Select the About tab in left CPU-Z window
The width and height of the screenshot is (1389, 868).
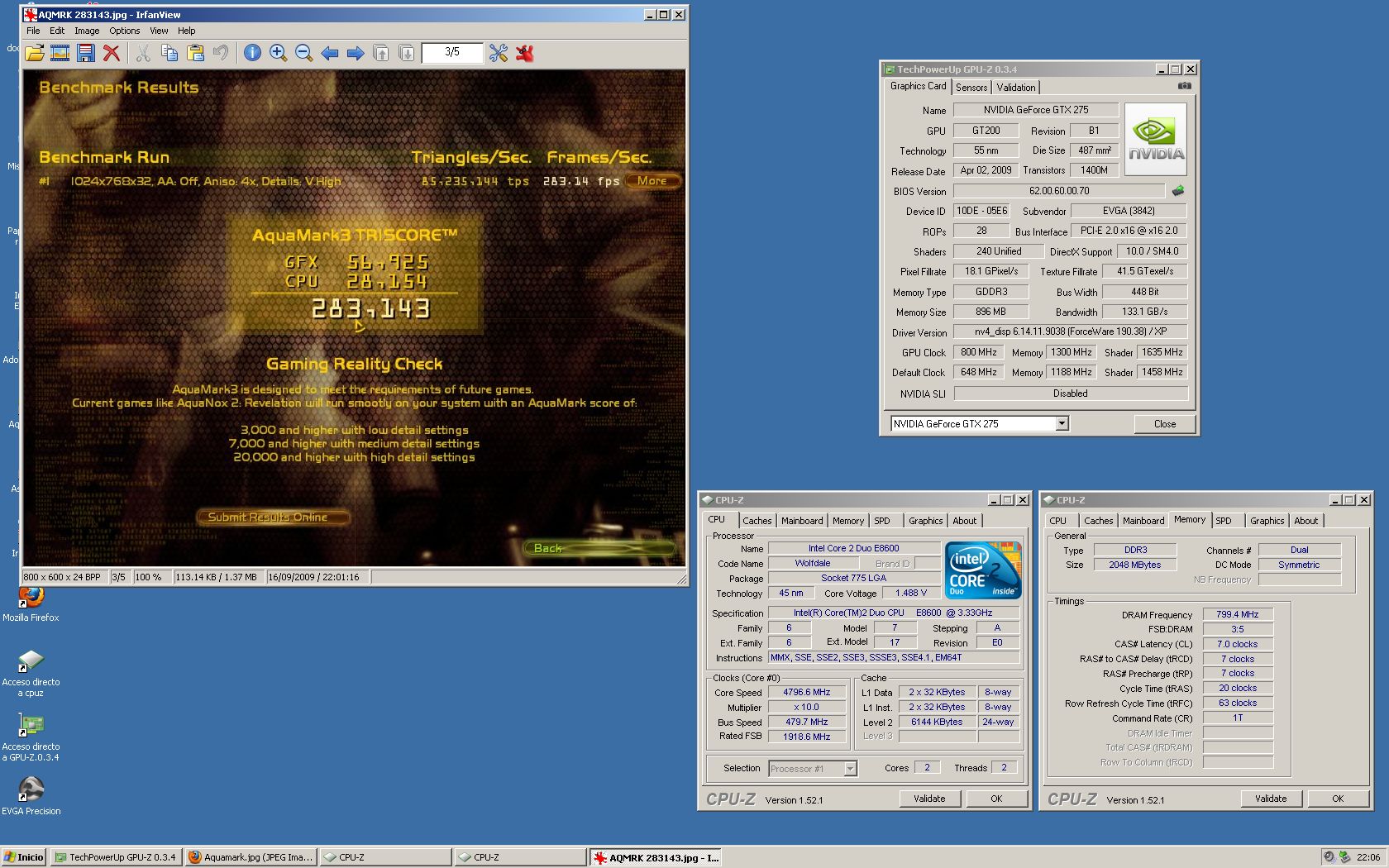click(x=964, y=521)
